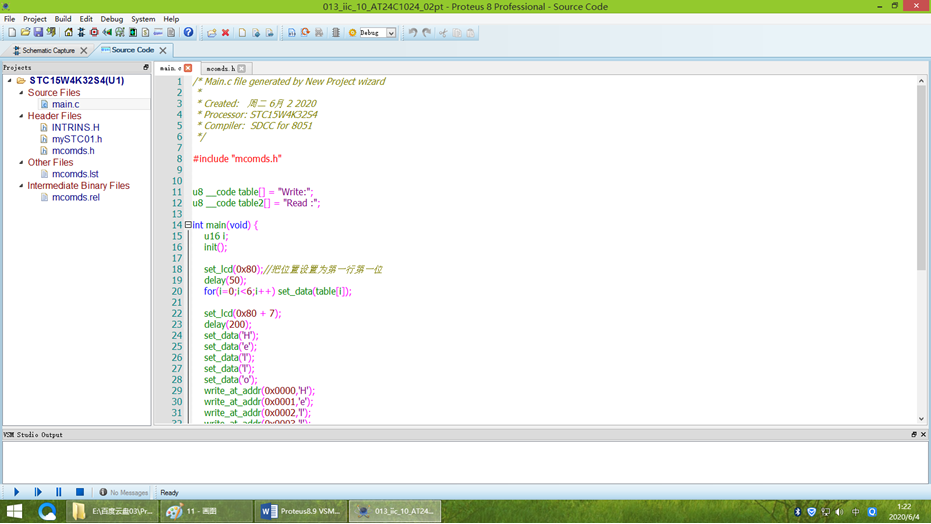Collapse the Source Files folder

(21, 93)
